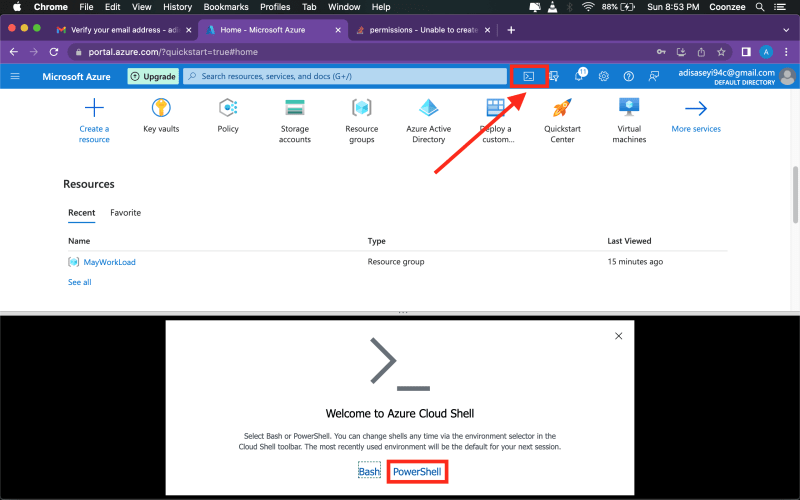
Task: Open the Azure portal settings gear
Action: (x=604, y=77)
